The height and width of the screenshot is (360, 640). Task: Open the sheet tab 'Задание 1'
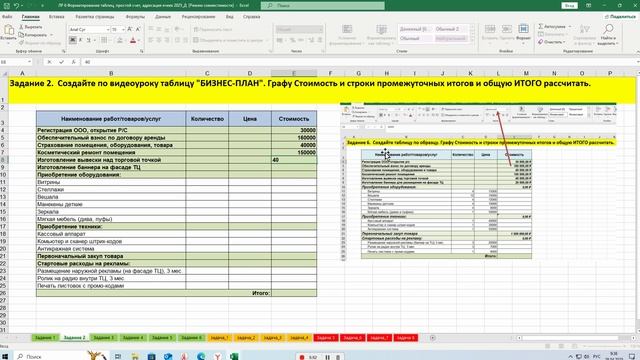44,338
